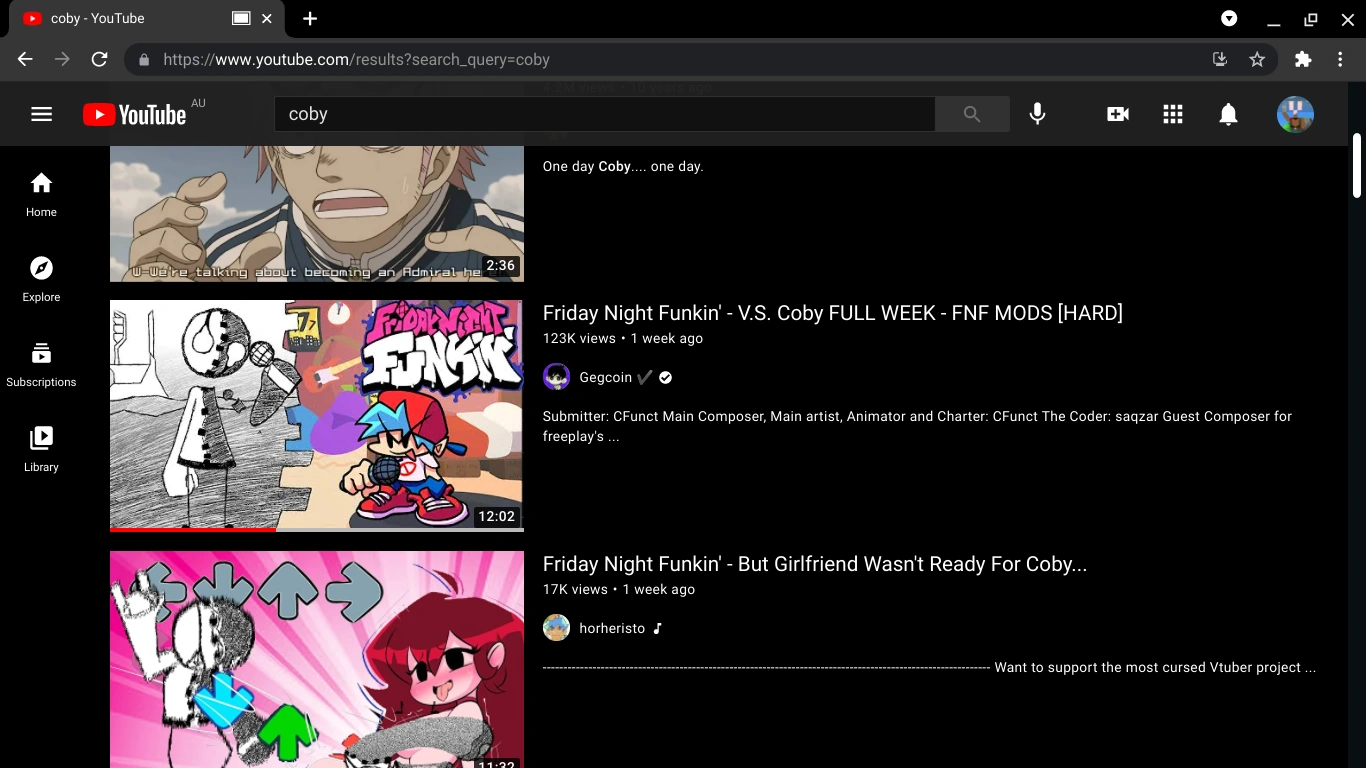Viewport: 1366px width, 768px height.
Task: Open Explore in the sidebar
Action: point(41,279)
